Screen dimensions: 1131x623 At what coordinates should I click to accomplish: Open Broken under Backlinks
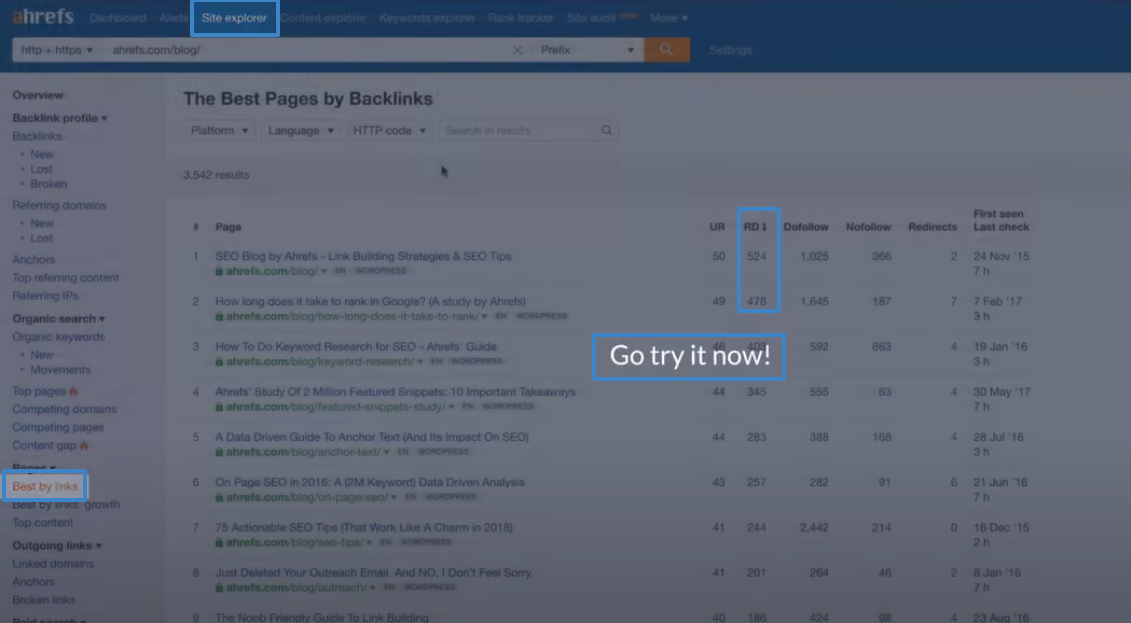(48, 184)
